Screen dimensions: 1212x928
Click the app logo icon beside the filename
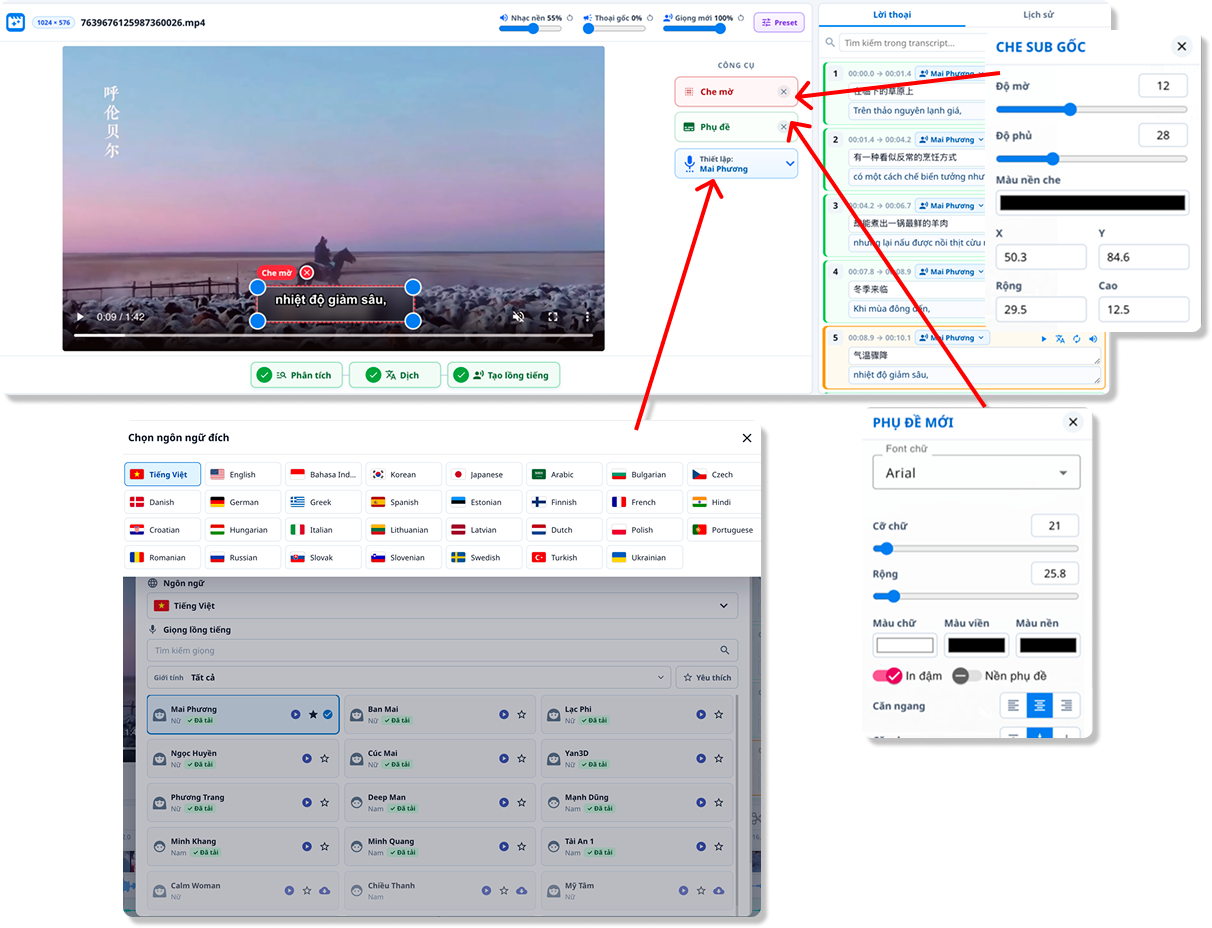15,22
